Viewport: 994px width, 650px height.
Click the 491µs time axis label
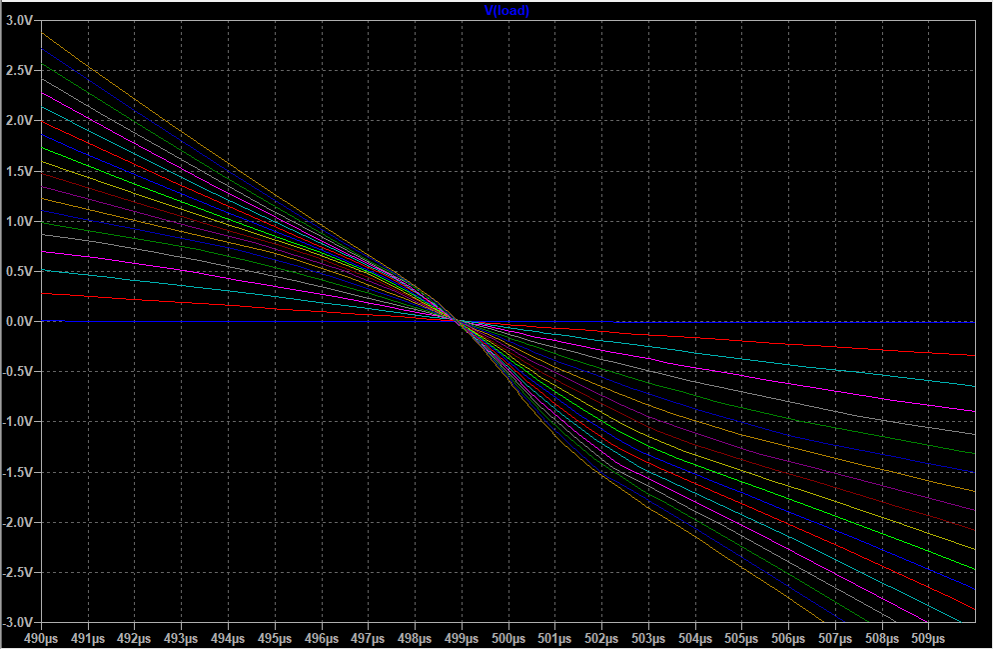[88, 639]
